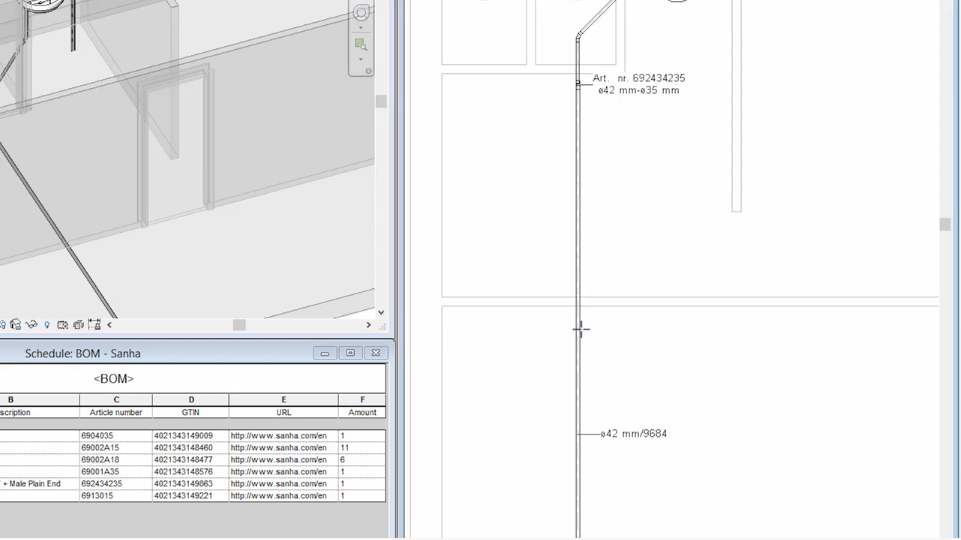Activate the Zoom in Region tool

[x=361, y=43]
